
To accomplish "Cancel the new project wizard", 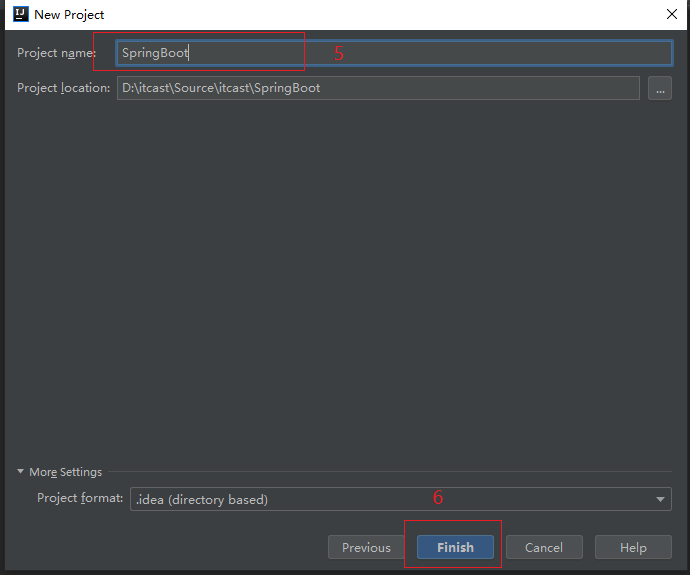I will pos(544,547).
